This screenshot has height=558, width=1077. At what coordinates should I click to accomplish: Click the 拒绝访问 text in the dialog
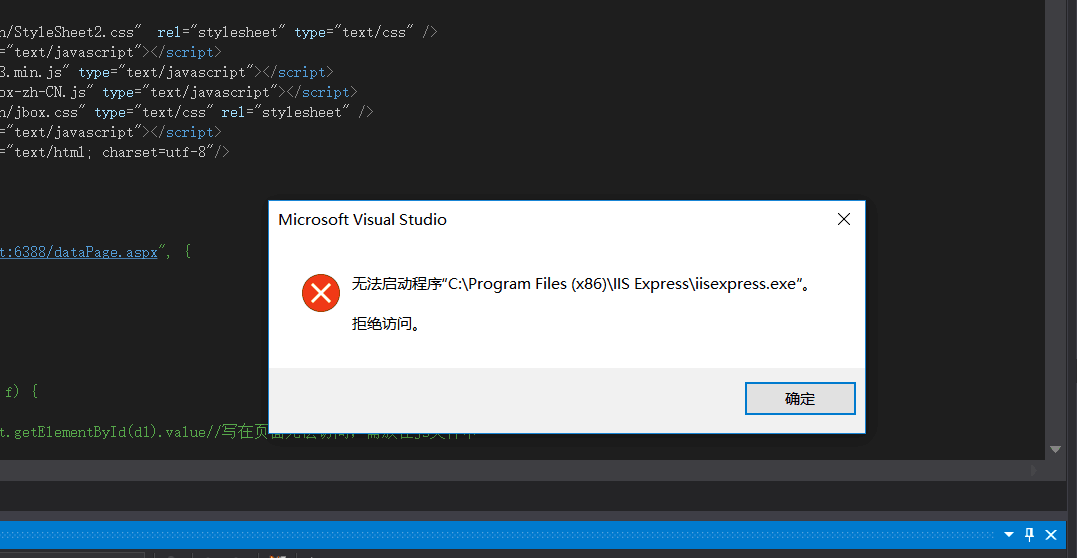tap(385, 324)
